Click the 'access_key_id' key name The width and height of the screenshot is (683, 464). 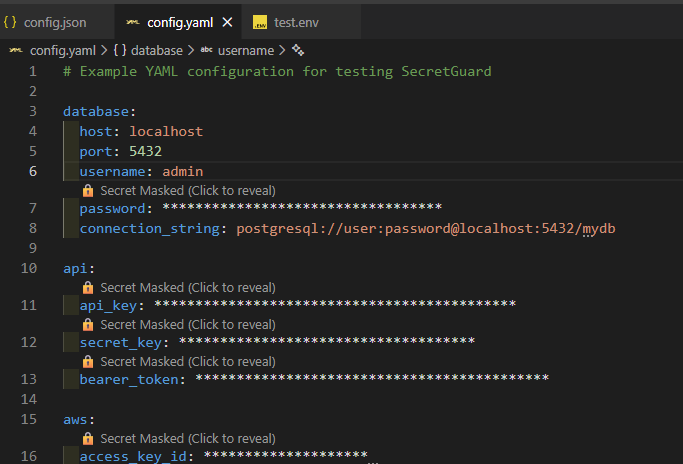coord(133,457)
